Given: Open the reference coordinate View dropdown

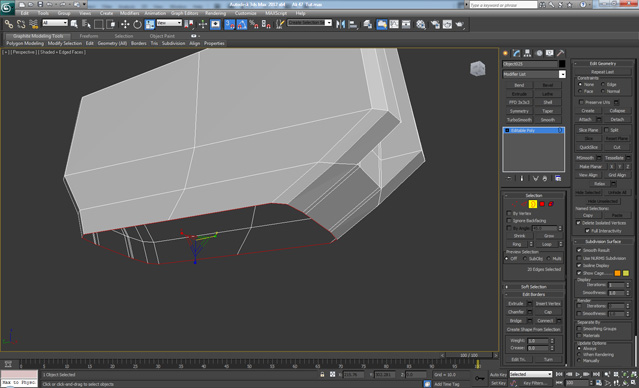Looking at the screenshot, I should click(x=169, y=23).
